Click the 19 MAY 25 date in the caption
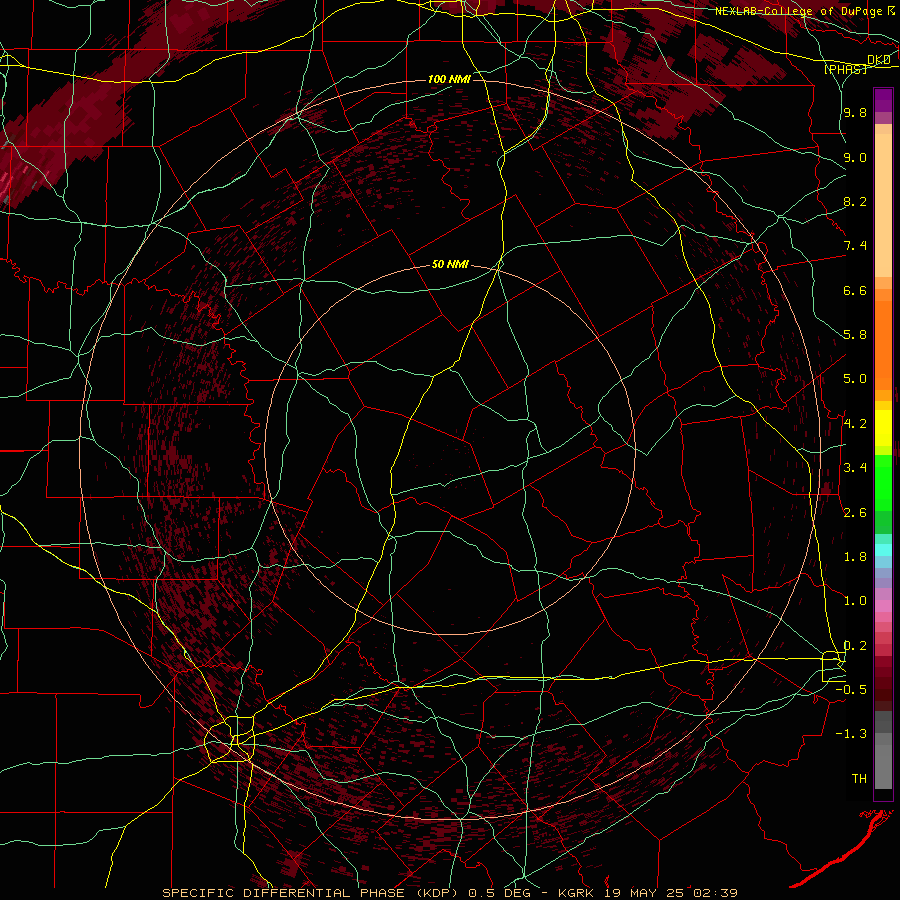Screen dimensions: 900x900 point(642,893)
